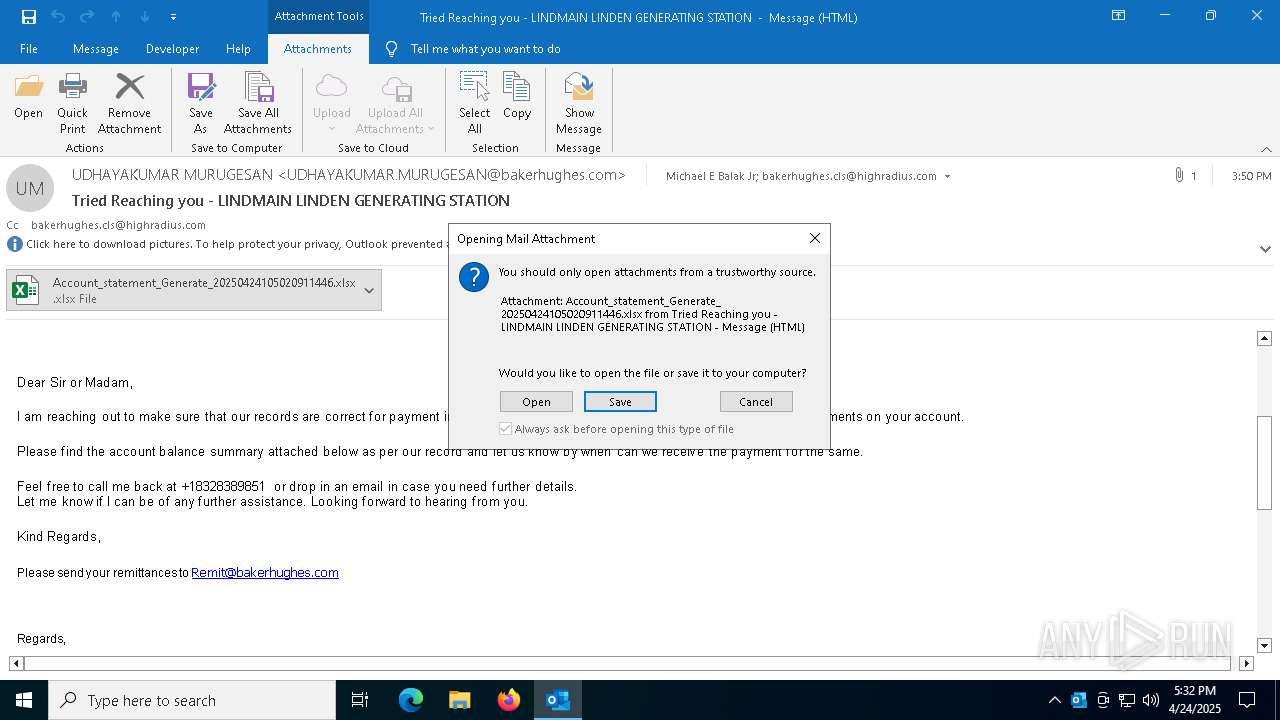
Task: Click the Windows Start button
Action: tap(24, 700)
